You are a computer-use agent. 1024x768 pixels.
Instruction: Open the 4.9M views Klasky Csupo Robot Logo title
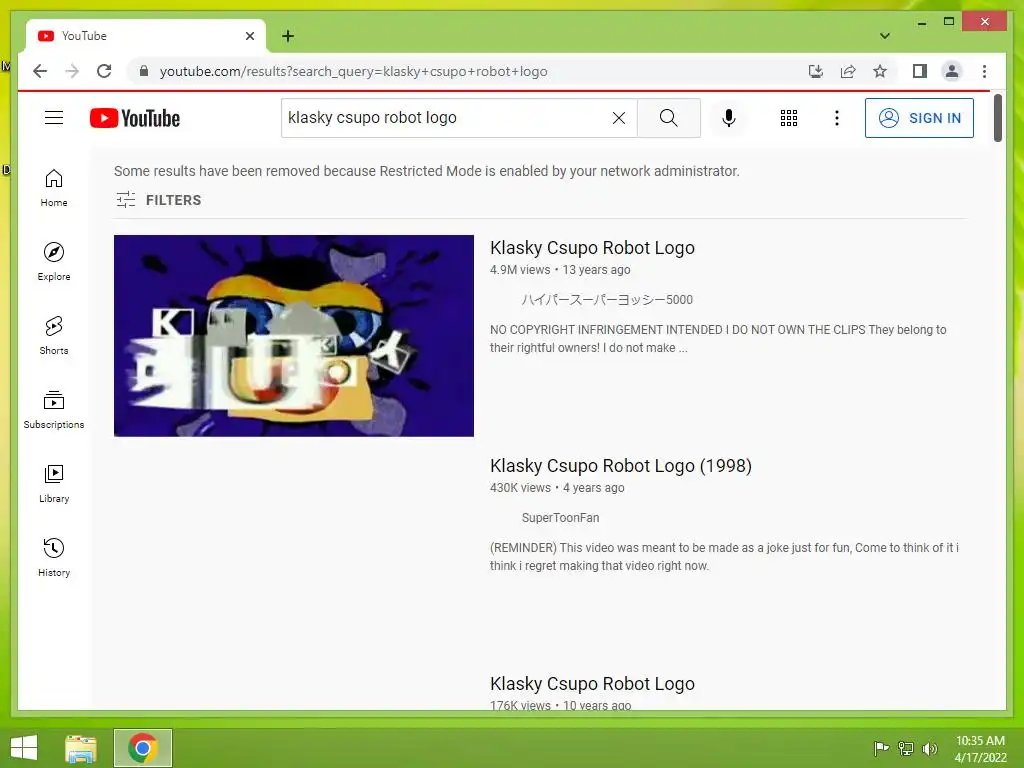point(592,248)
